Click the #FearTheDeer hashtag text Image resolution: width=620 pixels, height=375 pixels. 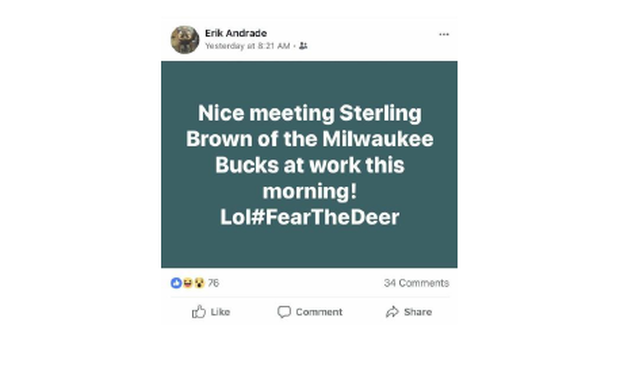coord(325,217)
